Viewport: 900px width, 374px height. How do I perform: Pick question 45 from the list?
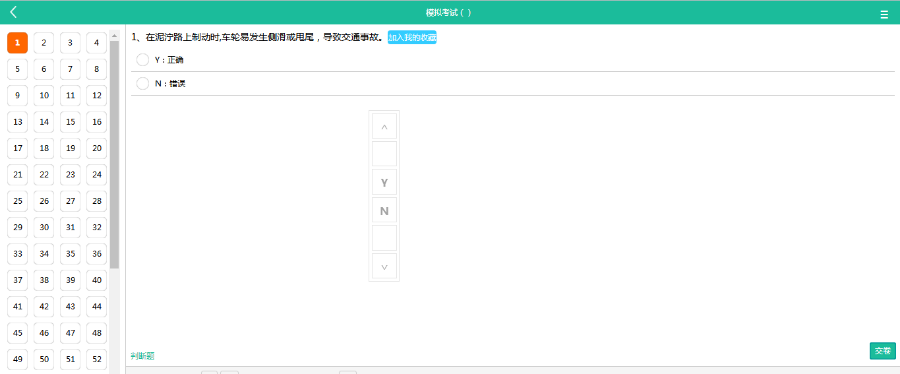click(x=17, y=333)
